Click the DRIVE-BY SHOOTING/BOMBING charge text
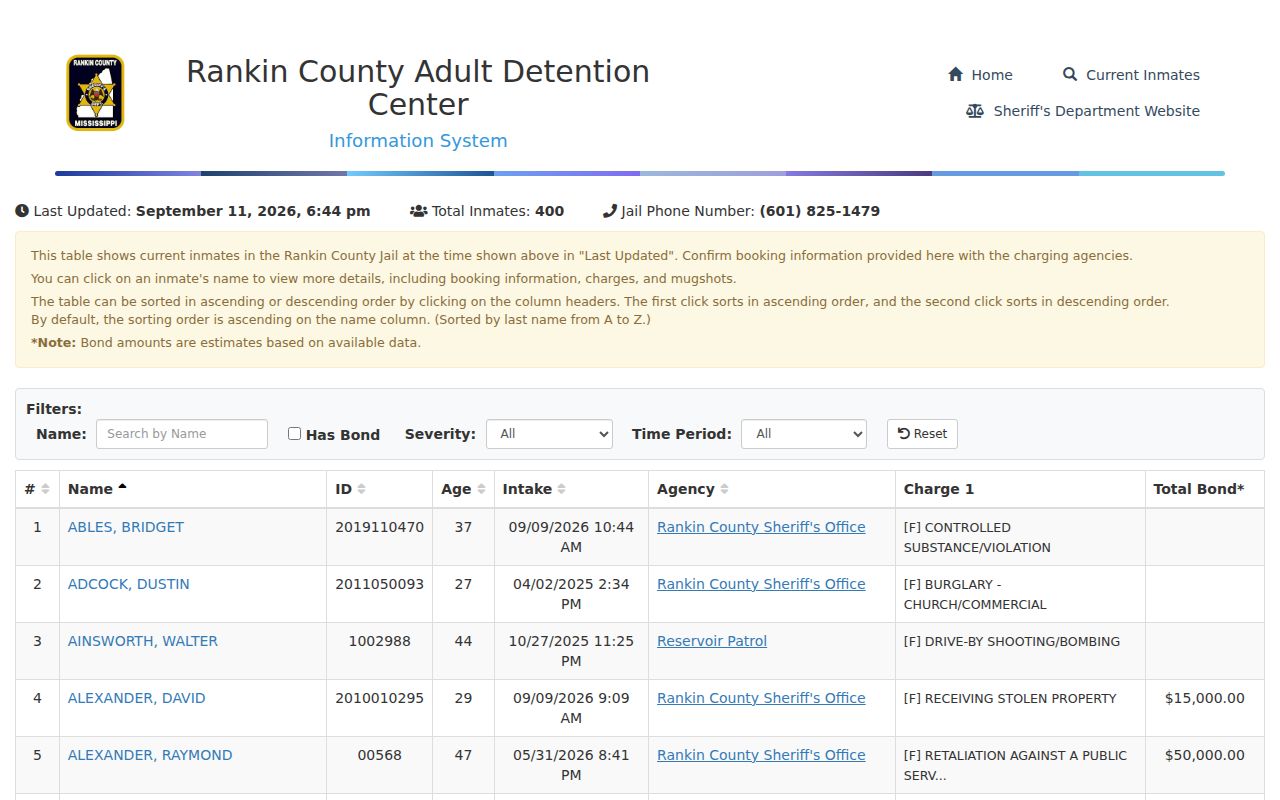 (1012, 641)
